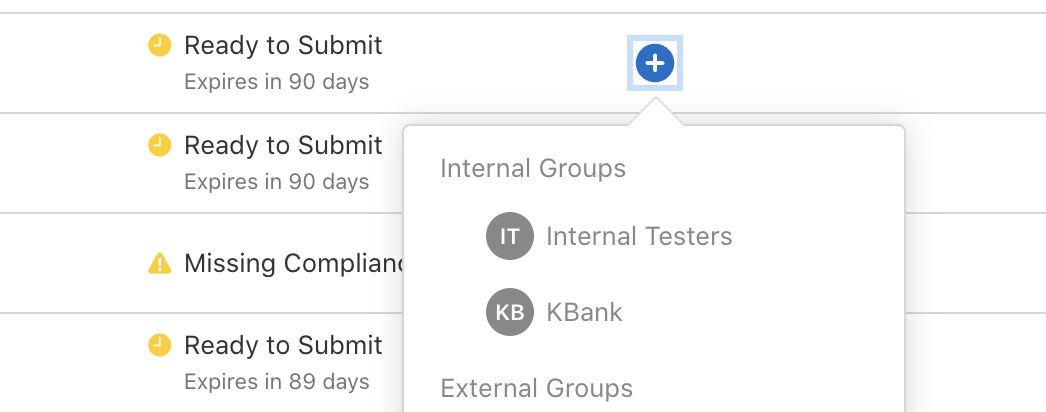Click the External Groups section header
Screen dimensions: 1046x412
point(536,388)
